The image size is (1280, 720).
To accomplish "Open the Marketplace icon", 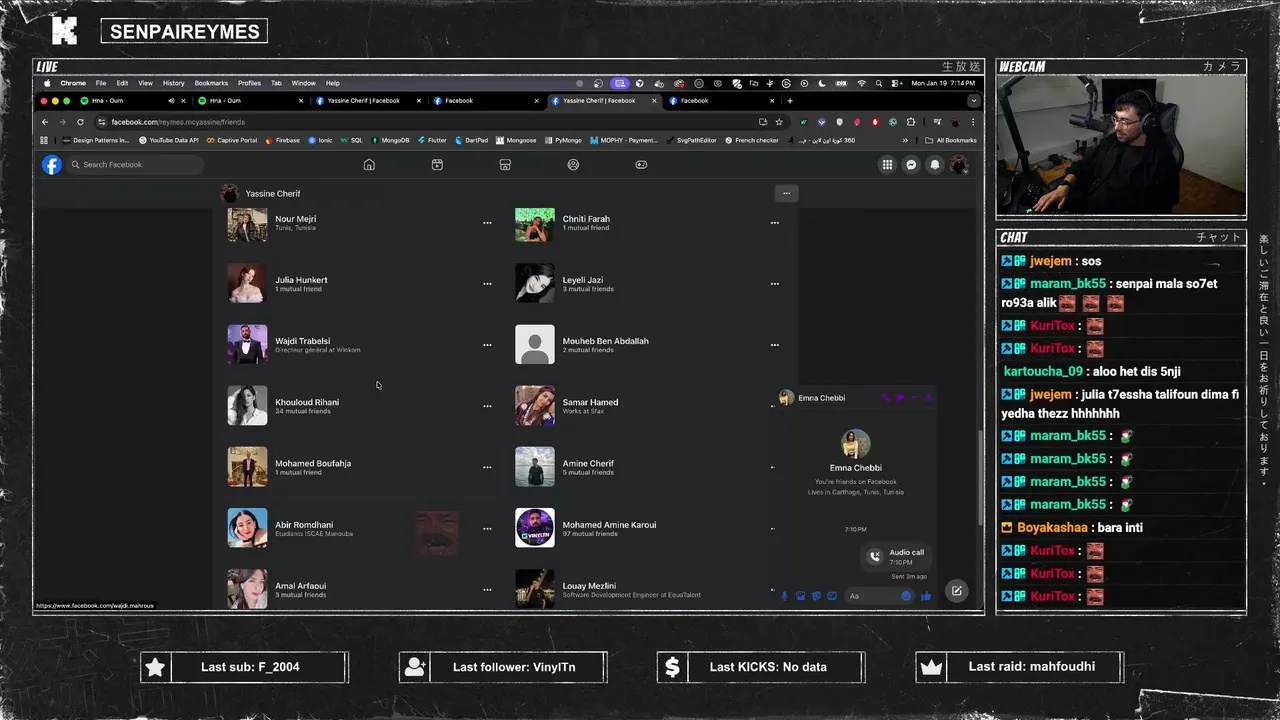I will [505, 165].
